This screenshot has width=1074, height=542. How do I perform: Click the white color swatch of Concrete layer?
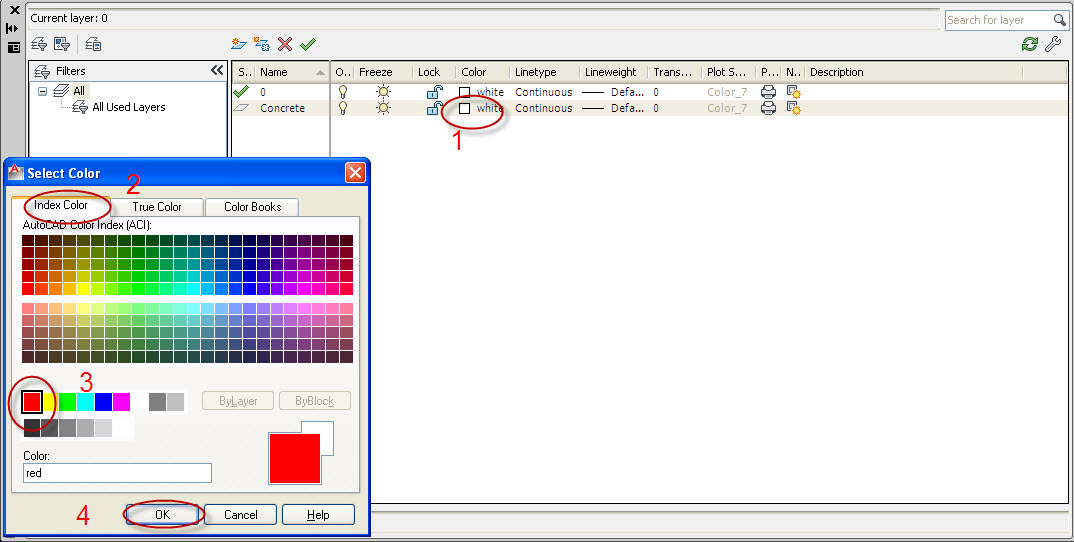[x=464, y=108]
